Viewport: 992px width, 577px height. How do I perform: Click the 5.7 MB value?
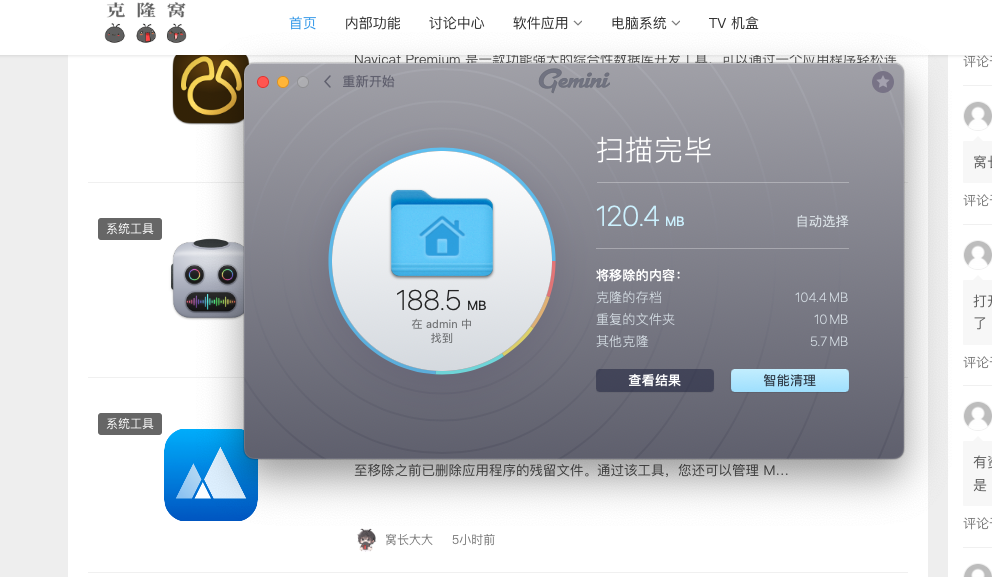[829, 342]
